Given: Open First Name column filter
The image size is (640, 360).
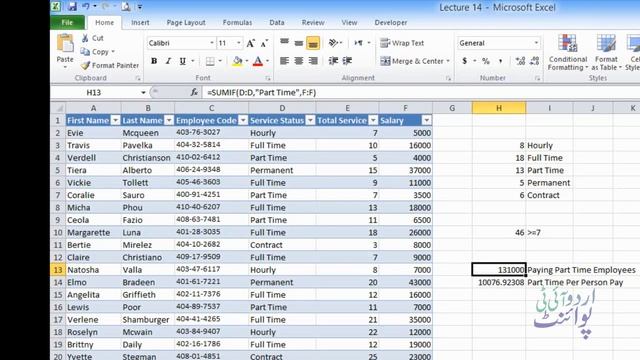Looking at the screenshot, I should click(x=116, y=120).
